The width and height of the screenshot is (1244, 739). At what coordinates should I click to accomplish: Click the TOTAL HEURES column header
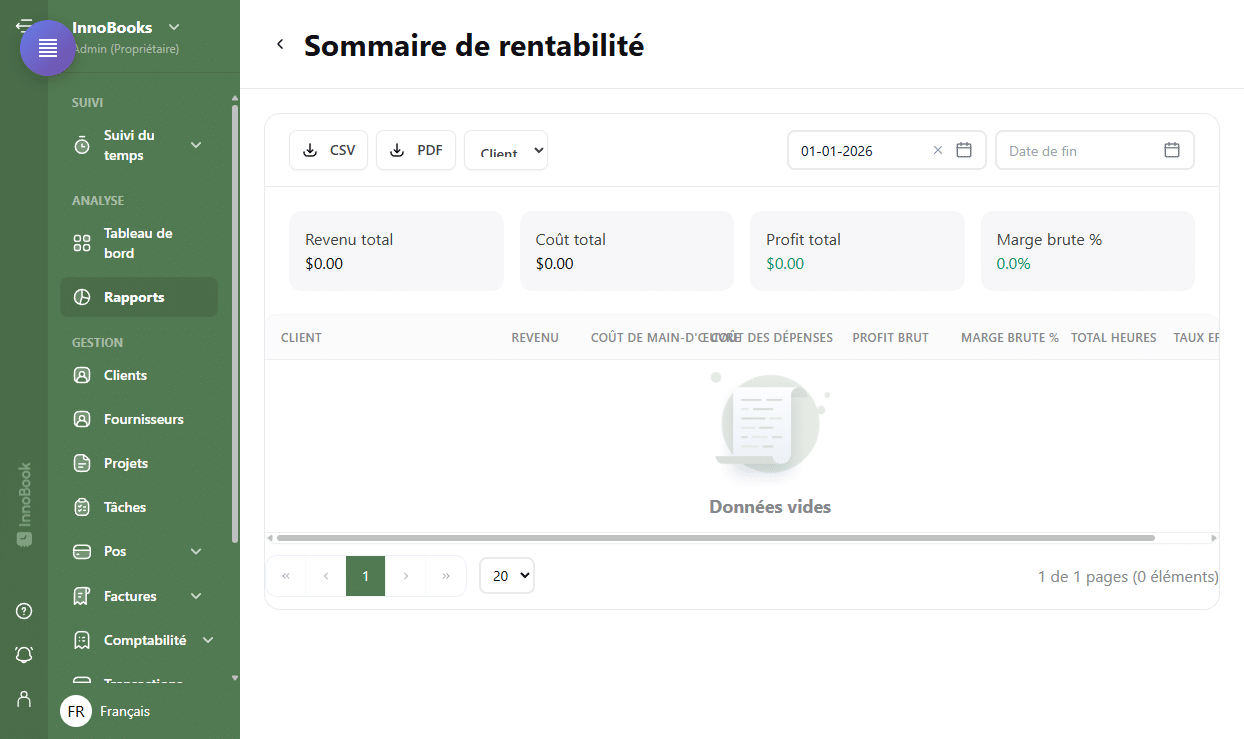coord(1113,337)
